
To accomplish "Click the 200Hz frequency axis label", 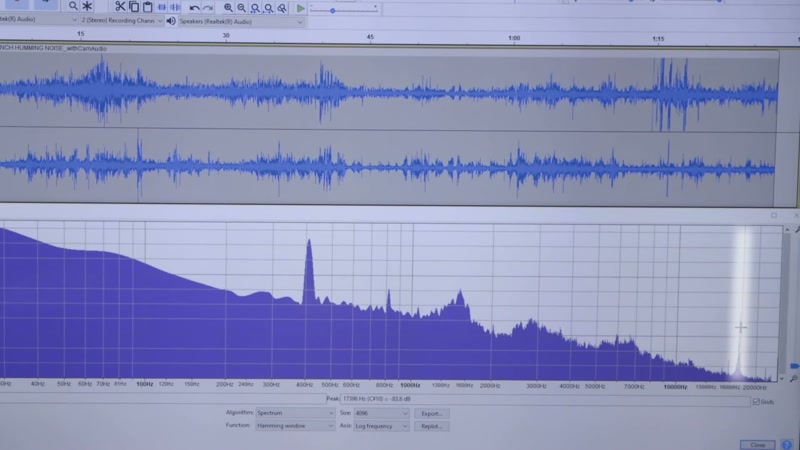I will (224, 384).
